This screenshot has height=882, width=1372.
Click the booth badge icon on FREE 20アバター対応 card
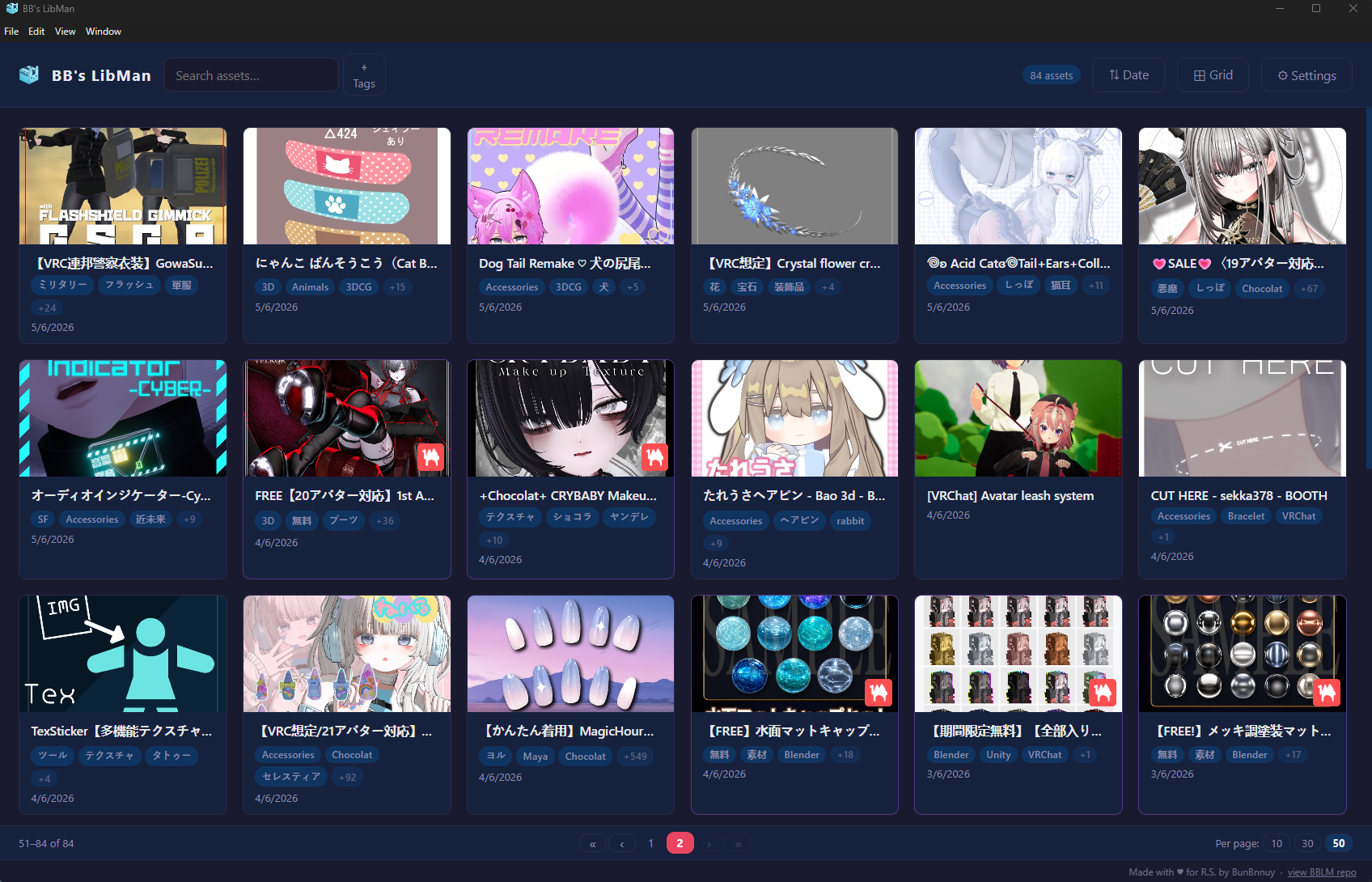[x=431, y=457]
